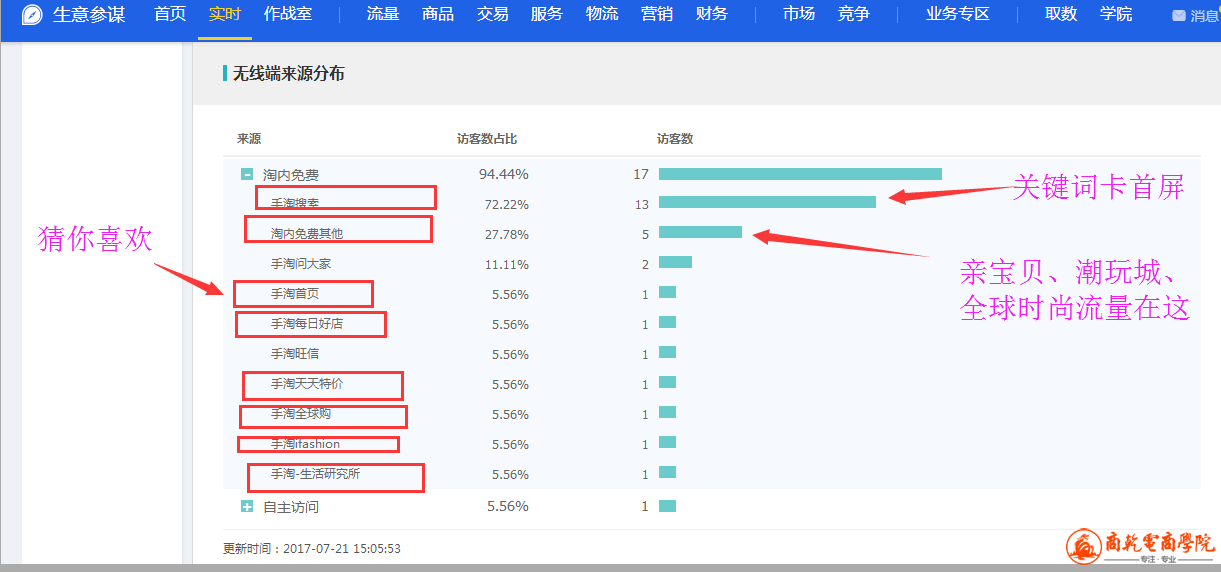Click visitor count 17 for 淘内免费
Image resolution: width=1221 pixels, height=572 pixels.
[x=641, y=174]
